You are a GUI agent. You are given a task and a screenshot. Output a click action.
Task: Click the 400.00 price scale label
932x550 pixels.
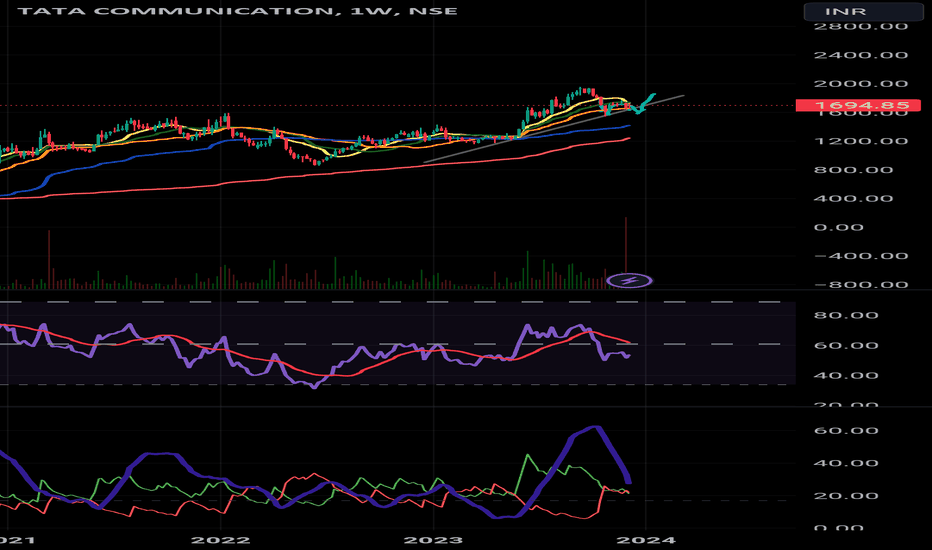pos(853,199)
